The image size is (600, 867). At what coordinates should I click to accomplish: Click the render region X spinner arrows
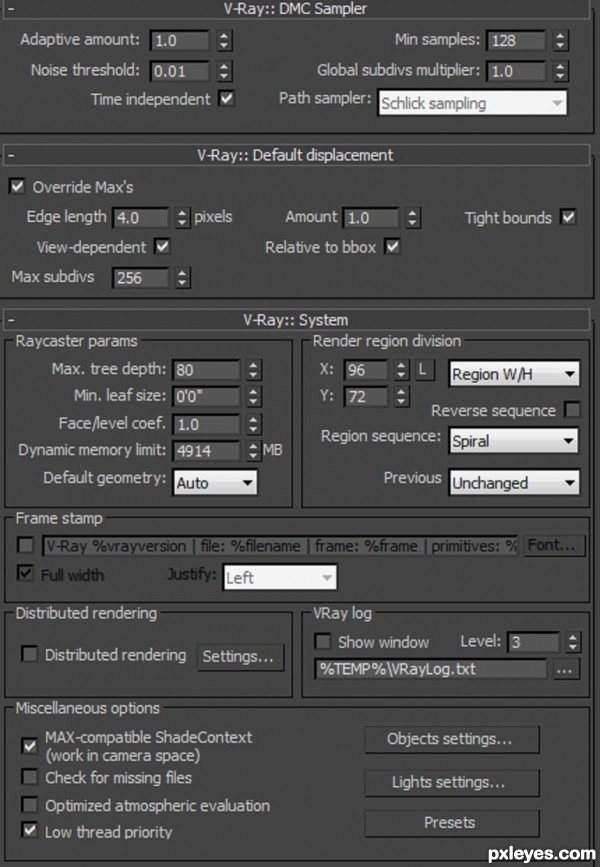tap(401, 369)
